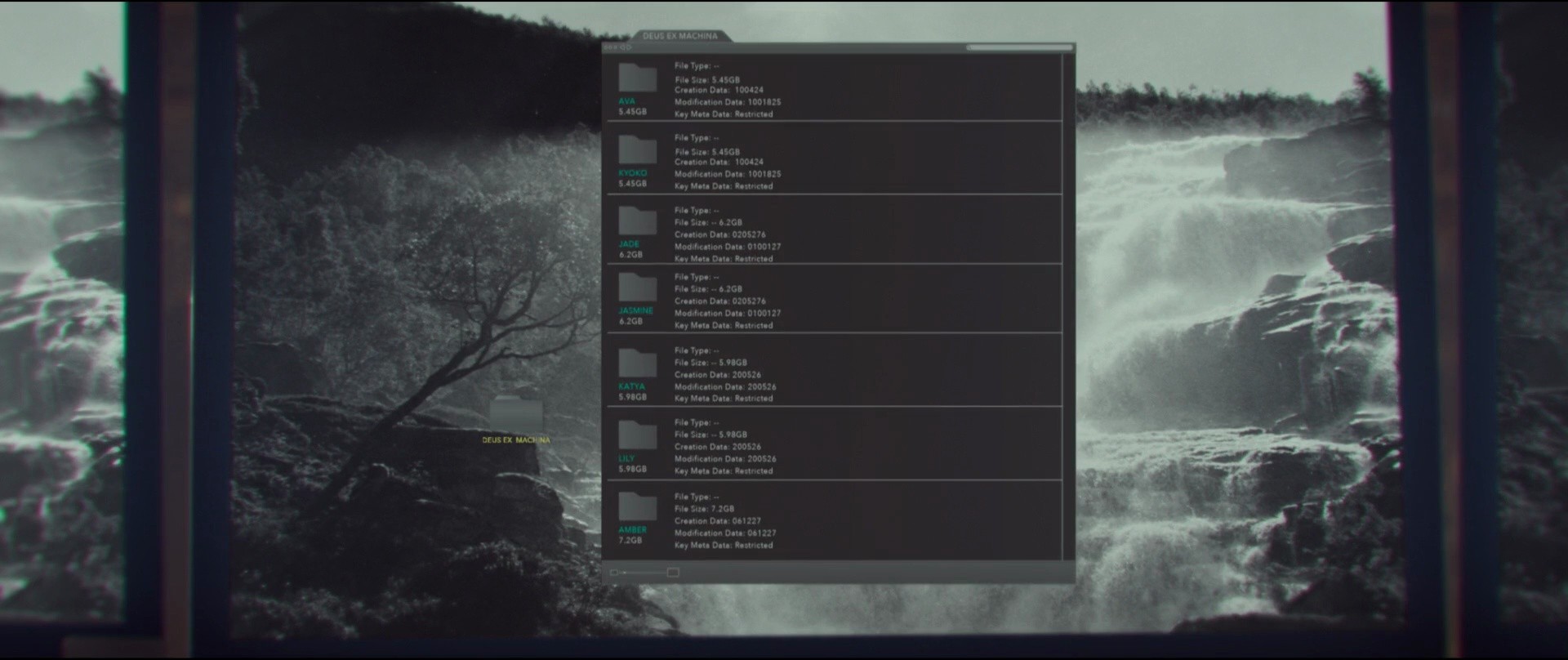
Task: Click the File Type line in LILY's row
Action: [x=697, y=423]
